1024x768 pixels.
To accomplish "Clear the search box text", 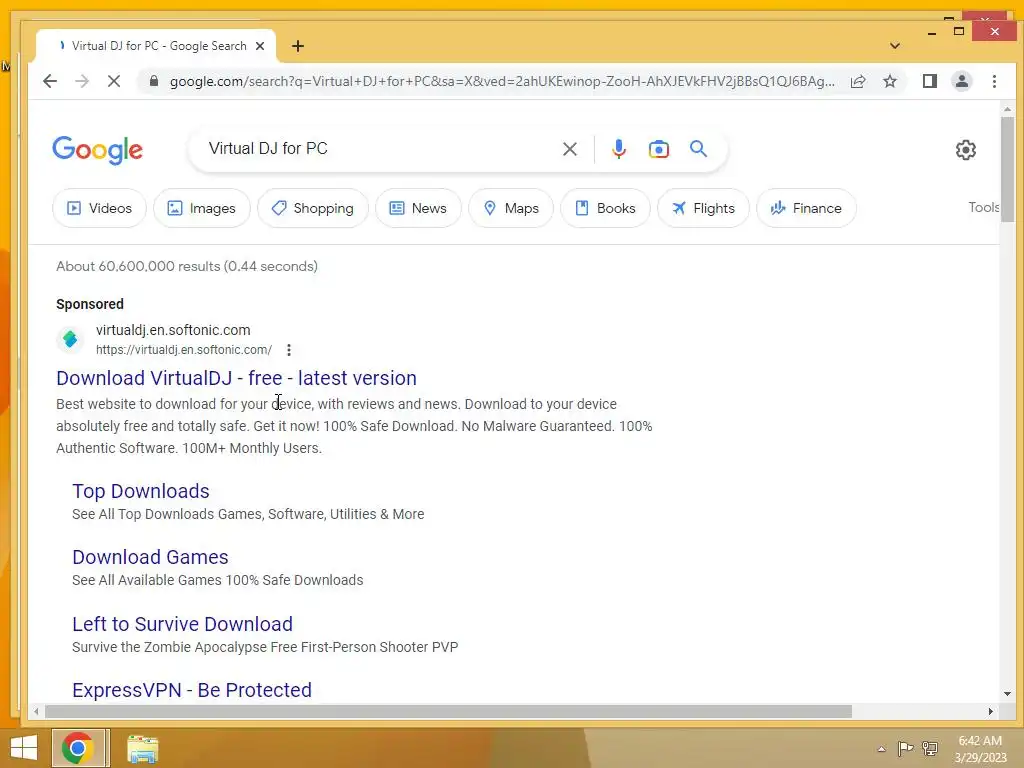I will point(569,149).
